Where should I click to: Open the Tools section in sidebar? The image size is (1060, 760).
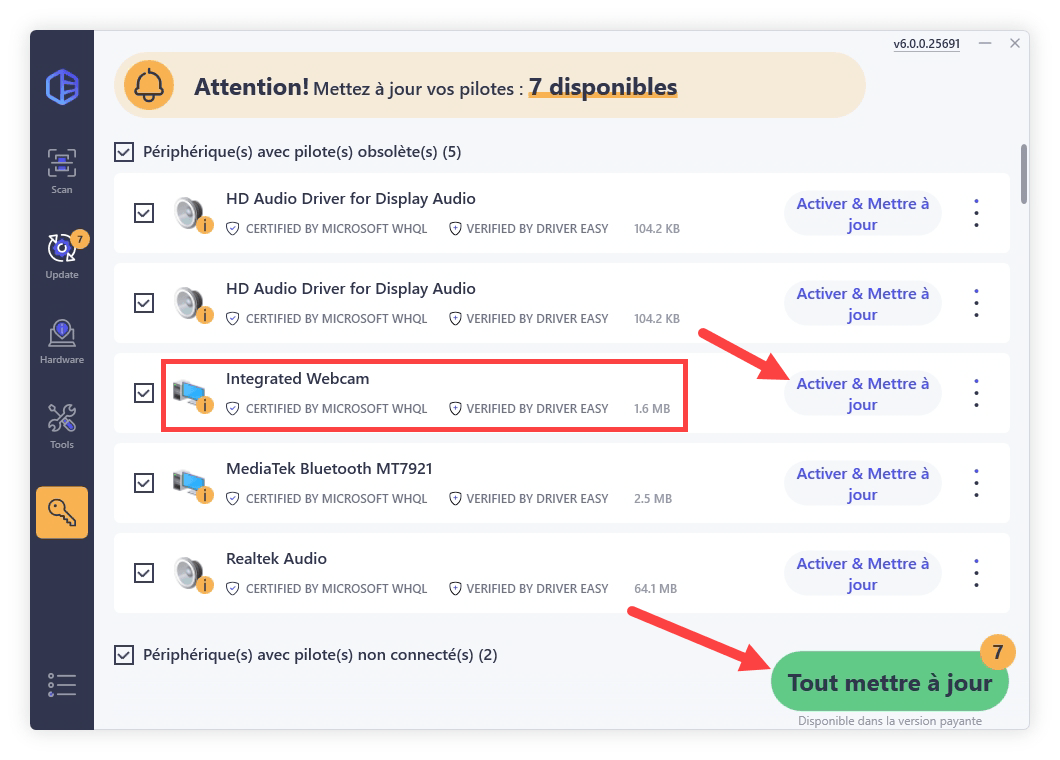tap(62, 425)
